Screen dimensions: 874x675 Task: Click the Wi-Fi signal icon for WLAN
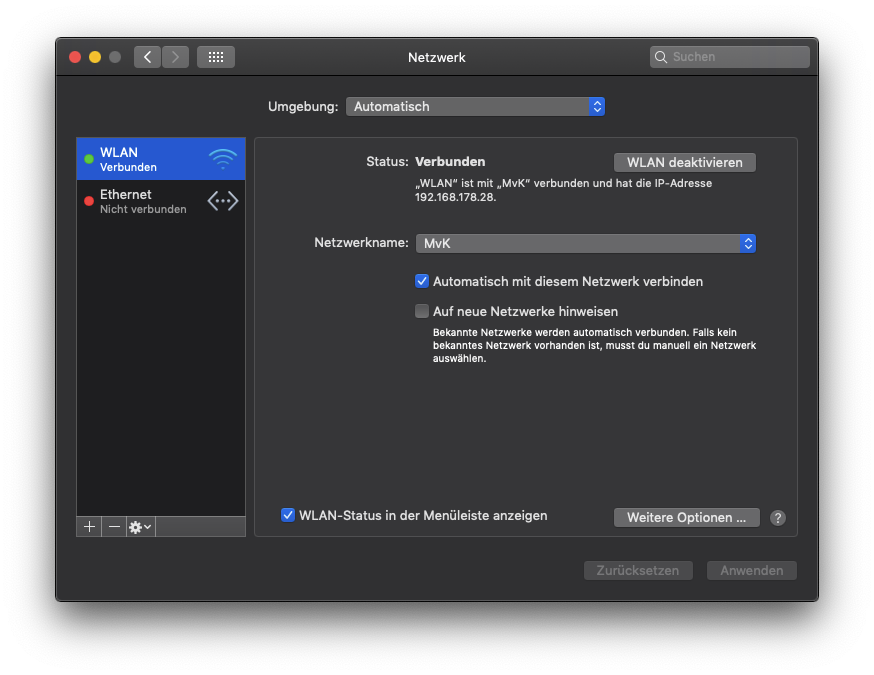[x=222, y=159]
